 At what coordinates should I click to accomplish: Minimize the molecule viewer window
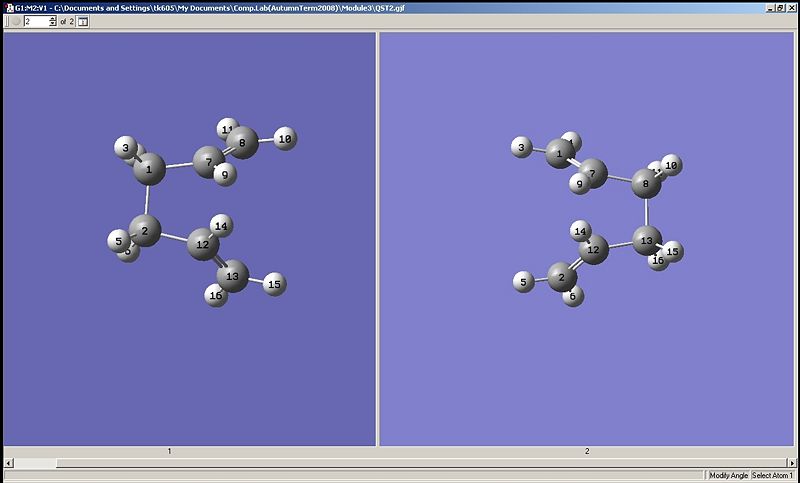[x=770, y=7]
